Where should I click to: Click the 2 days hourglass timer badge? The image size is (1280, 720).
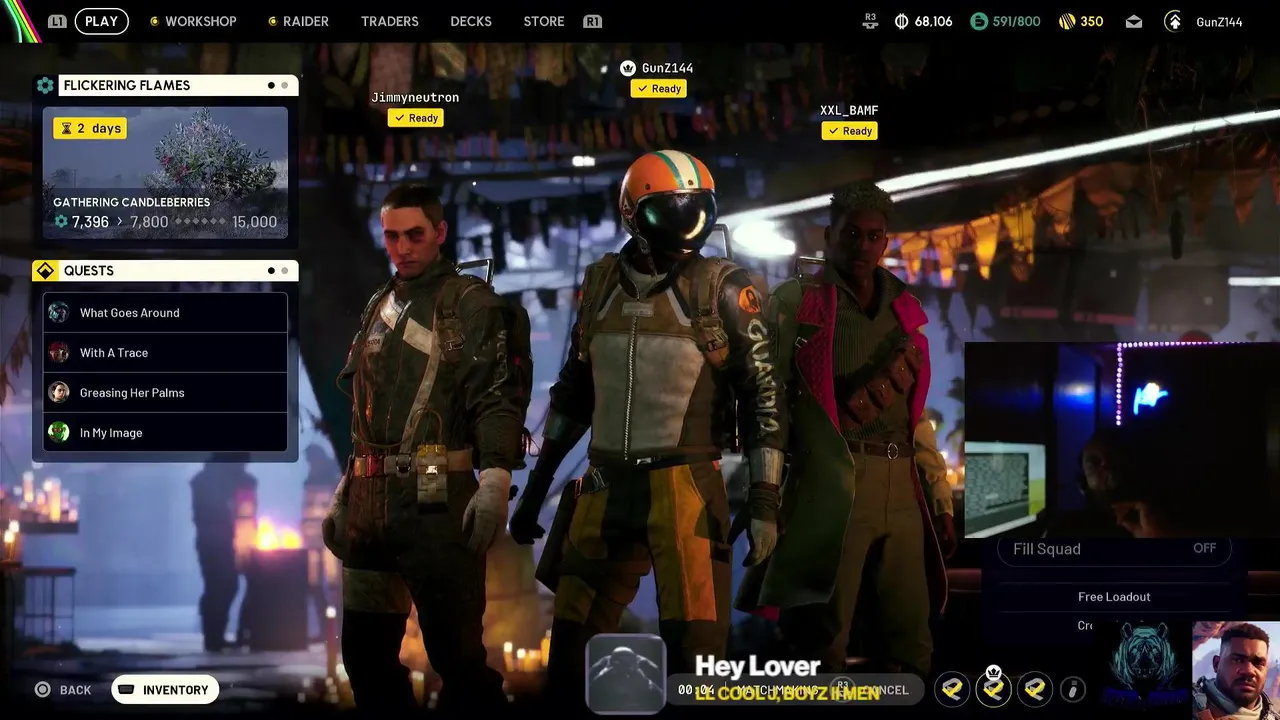coord(90,128)
